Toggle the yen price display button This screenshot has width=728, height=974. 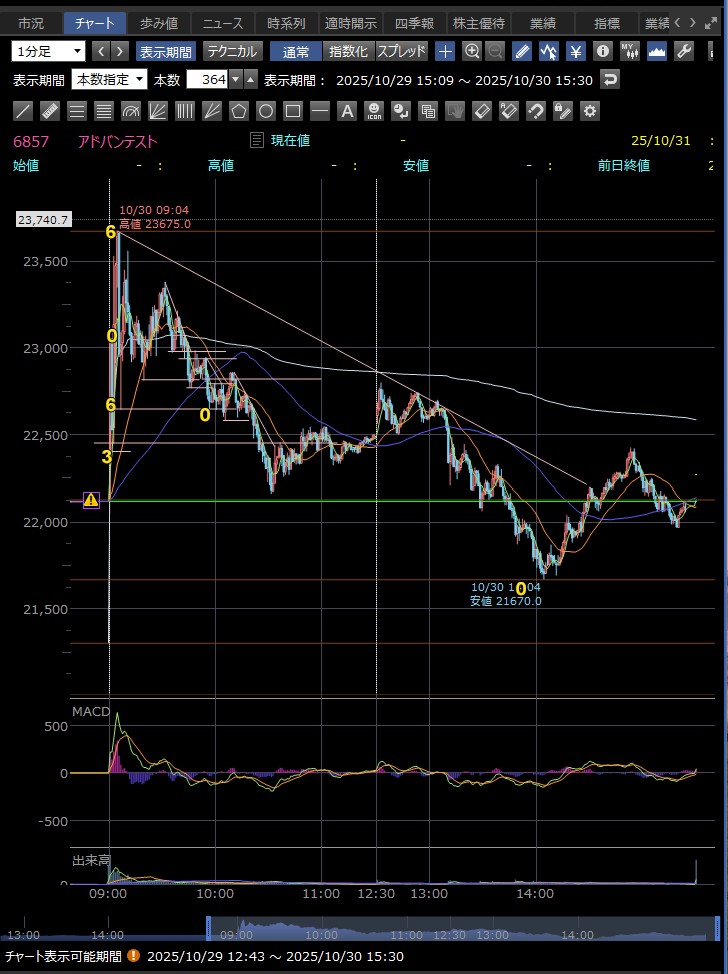click(x=576, y=51)
